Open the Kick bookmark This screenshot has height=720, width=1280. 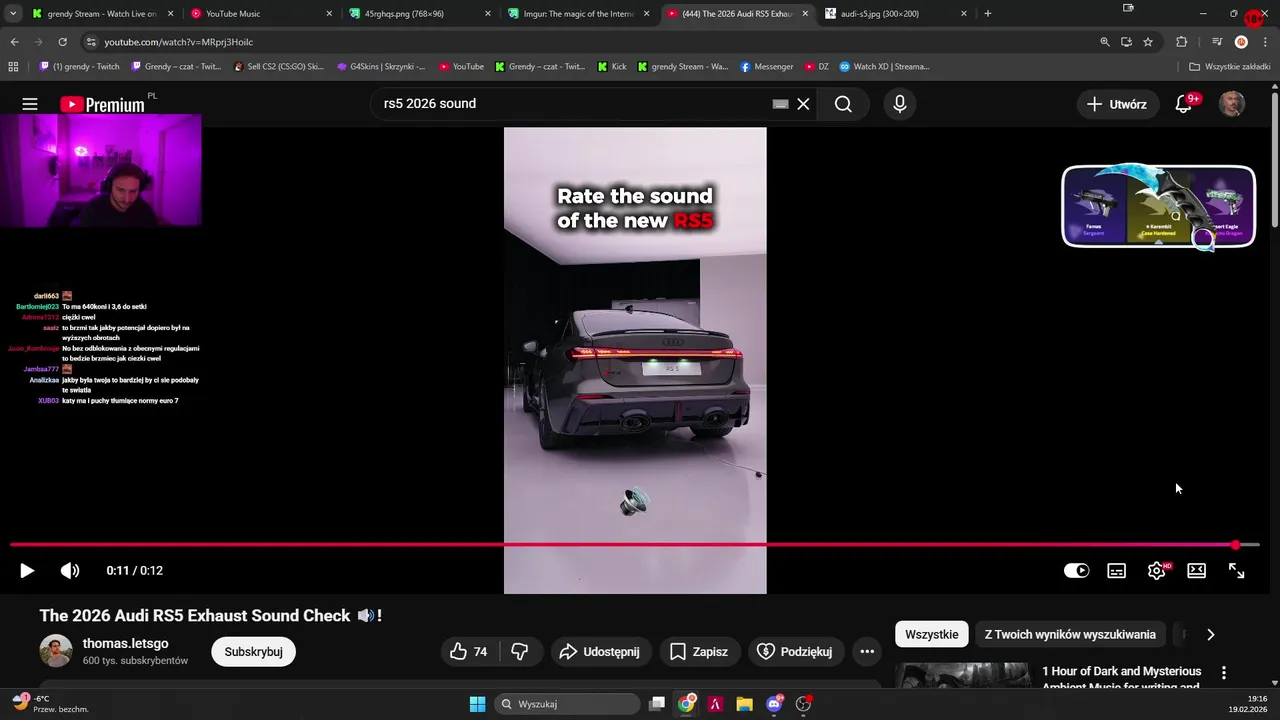coord(612,67)
